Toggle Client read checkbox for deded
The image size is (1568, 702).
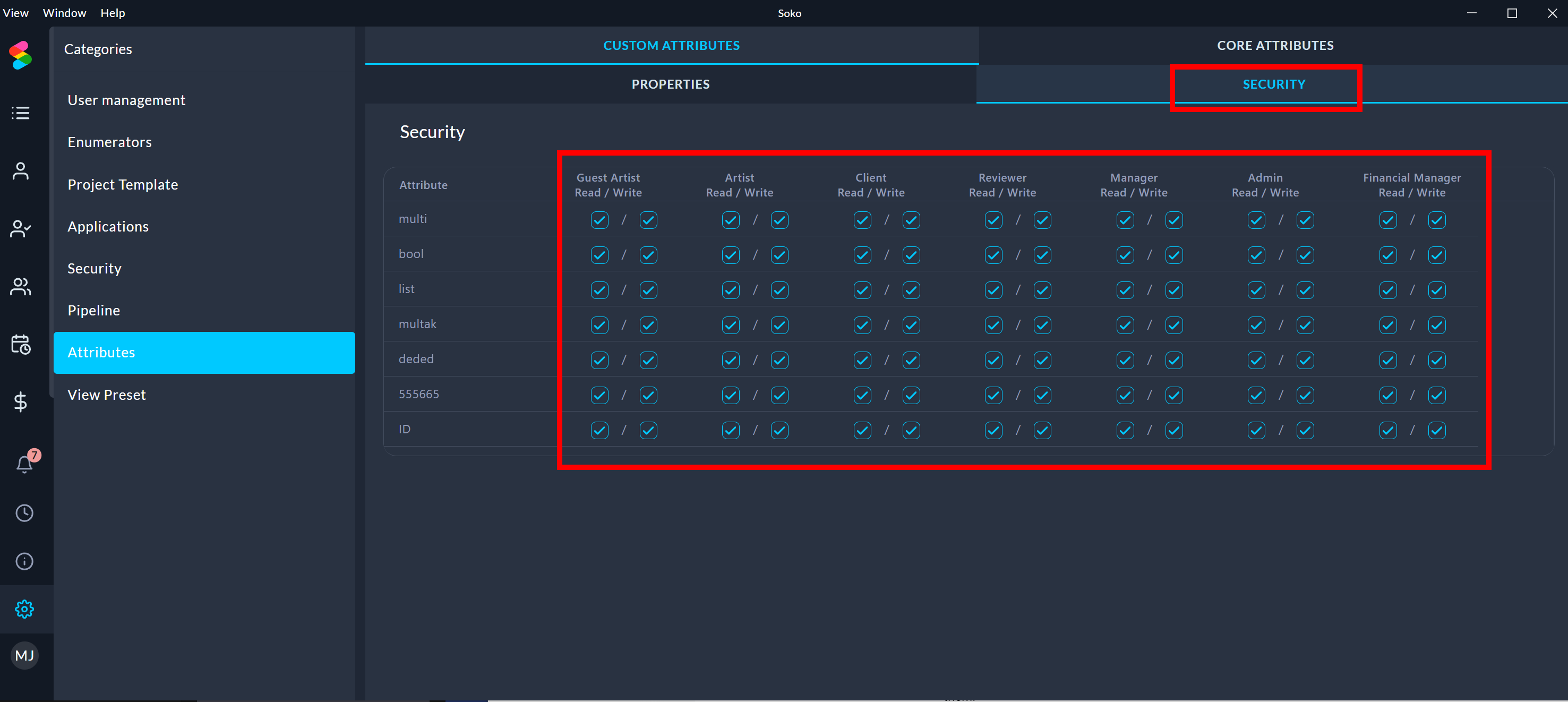tap(862, 361)
